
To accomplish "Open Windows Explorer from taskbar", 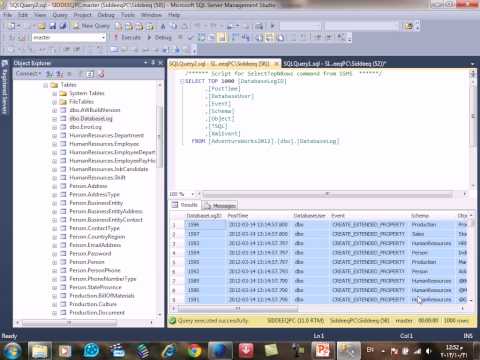I will 40,351.
